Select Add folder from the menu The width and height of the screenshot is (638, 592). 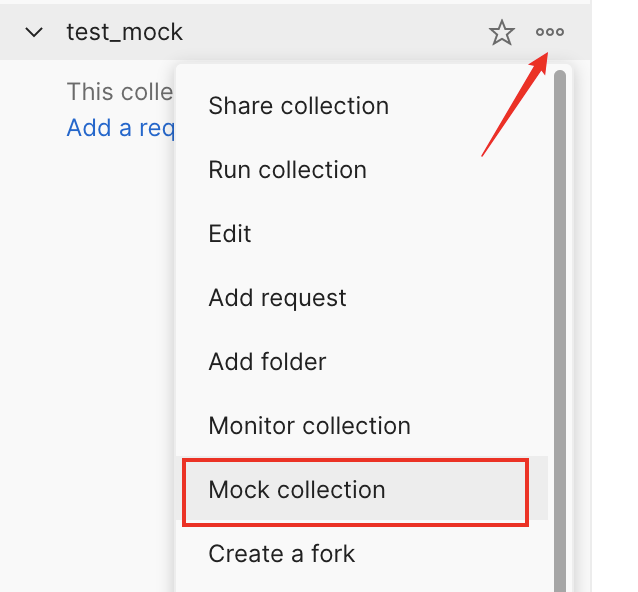coord(267,362)
